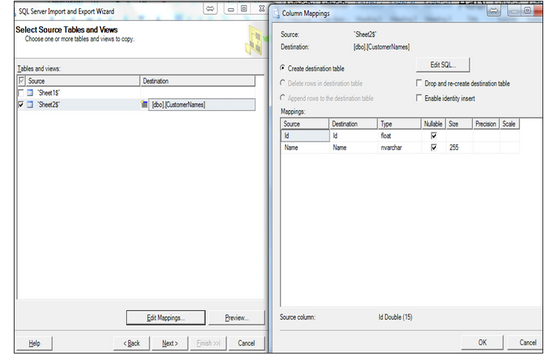Click the Nullable header in Mappings grid

pos(433,124)
